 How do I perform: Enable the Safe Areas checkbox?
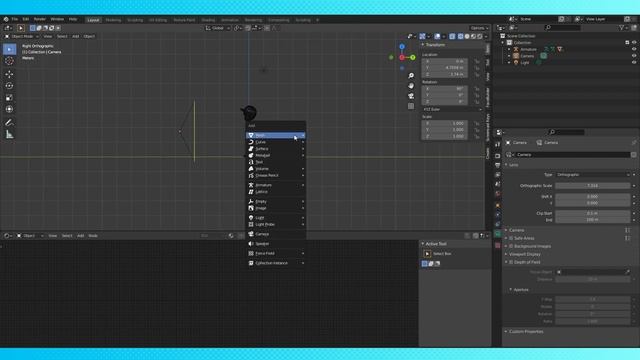tap(511, 238)
